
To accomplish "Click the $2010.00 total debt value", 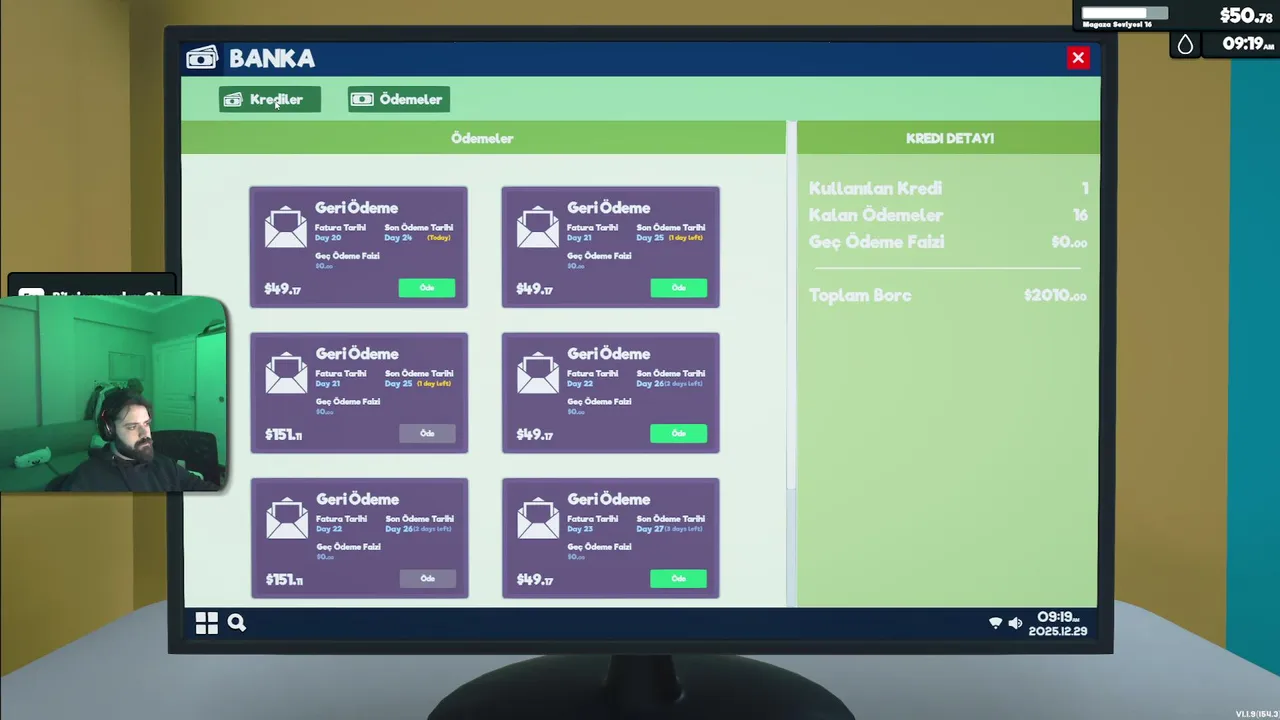I will pyautogui.click(x=1055, y=295).
